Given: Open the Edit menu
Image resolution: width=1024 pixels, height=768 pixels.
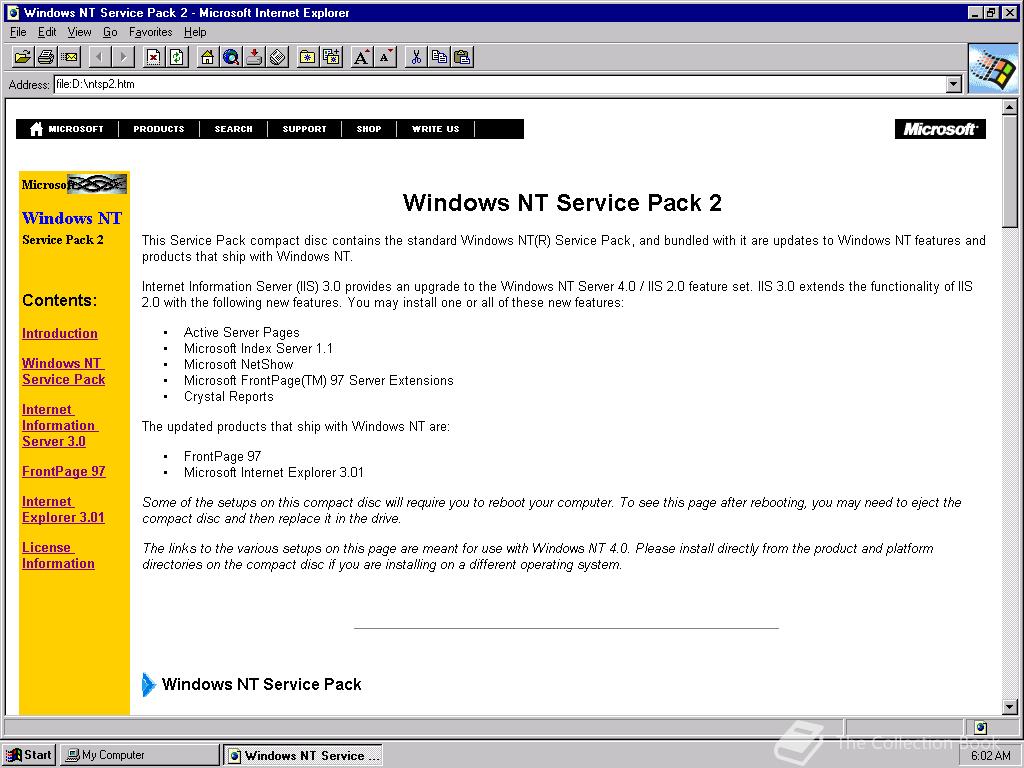Looking at the screenshot, I should tap(47, 32).
